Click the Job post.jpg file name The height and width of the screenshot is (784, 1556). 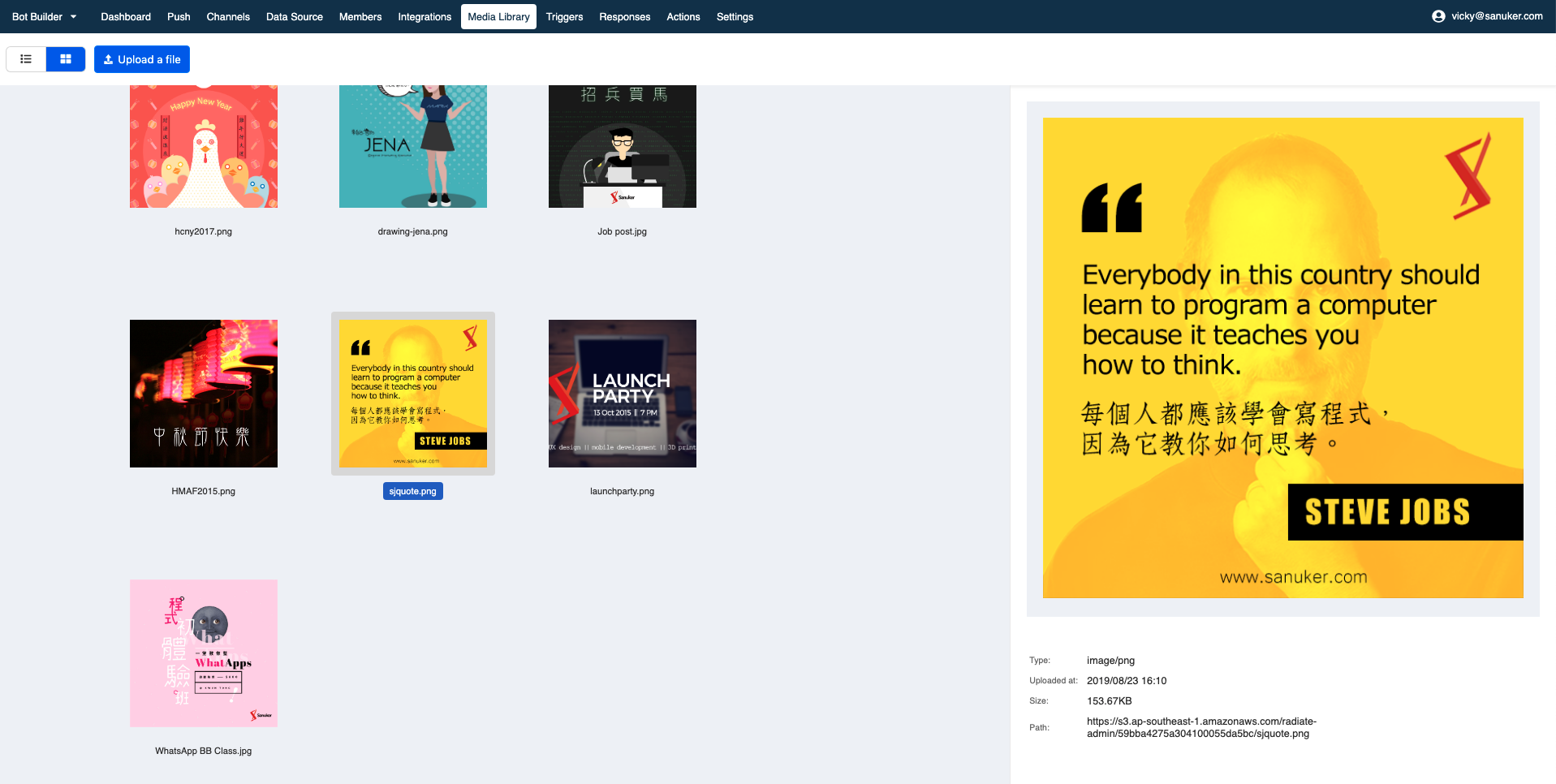[623, 231]
